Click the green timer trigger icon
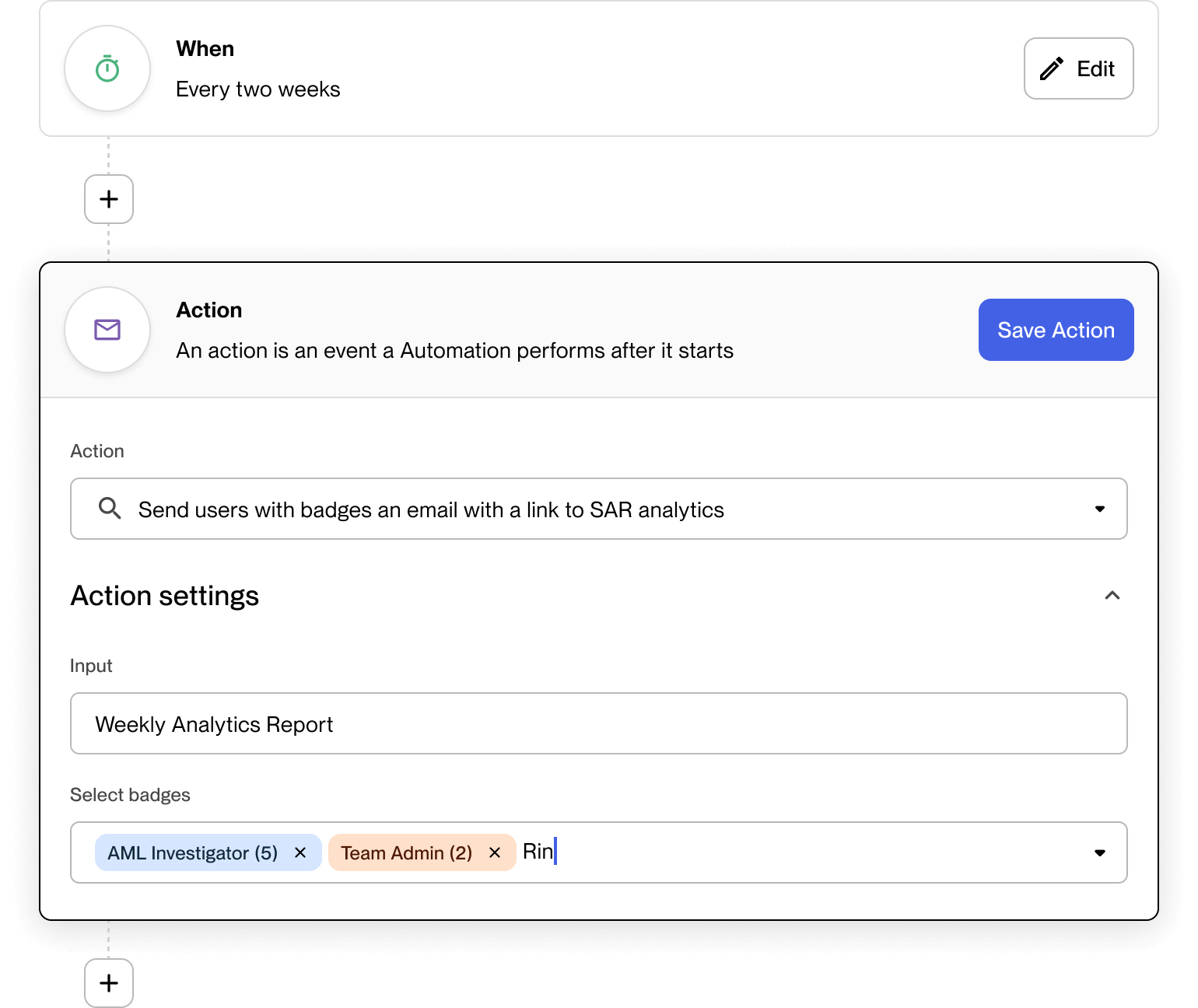The height and width of the screenshot is (1008, 1198). (107, 69)
